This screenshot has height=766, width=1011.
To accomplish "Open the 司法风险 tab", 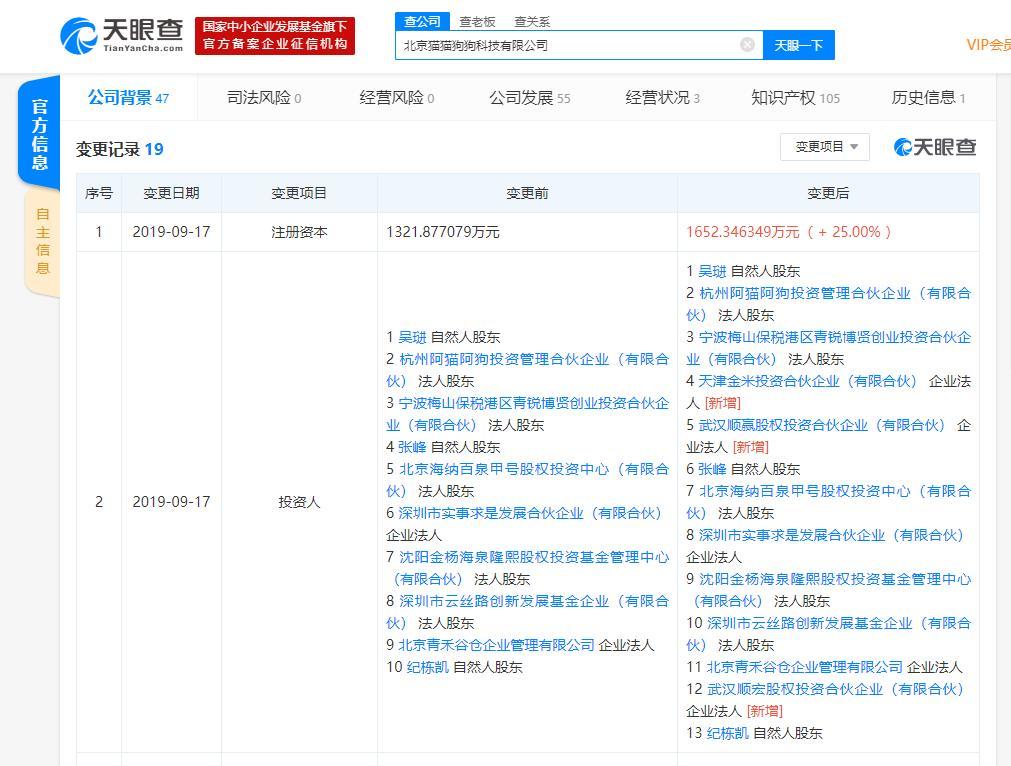I will [264, 98].
